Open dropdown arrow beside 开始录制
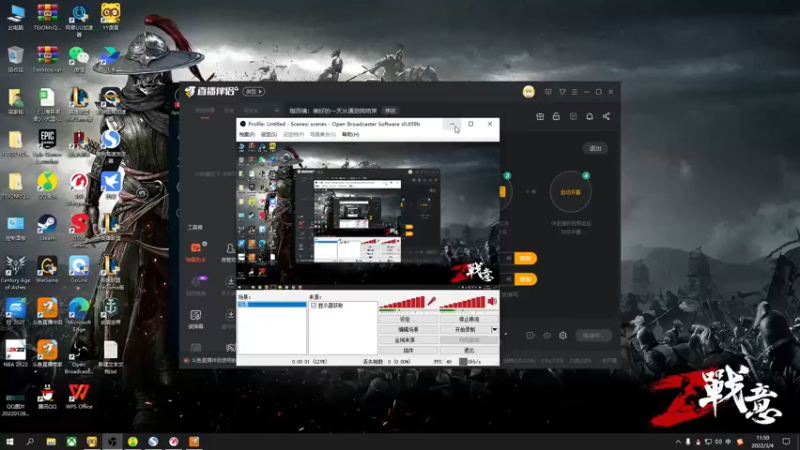Screen dimensions: 800x450 [x=494, y=330]
